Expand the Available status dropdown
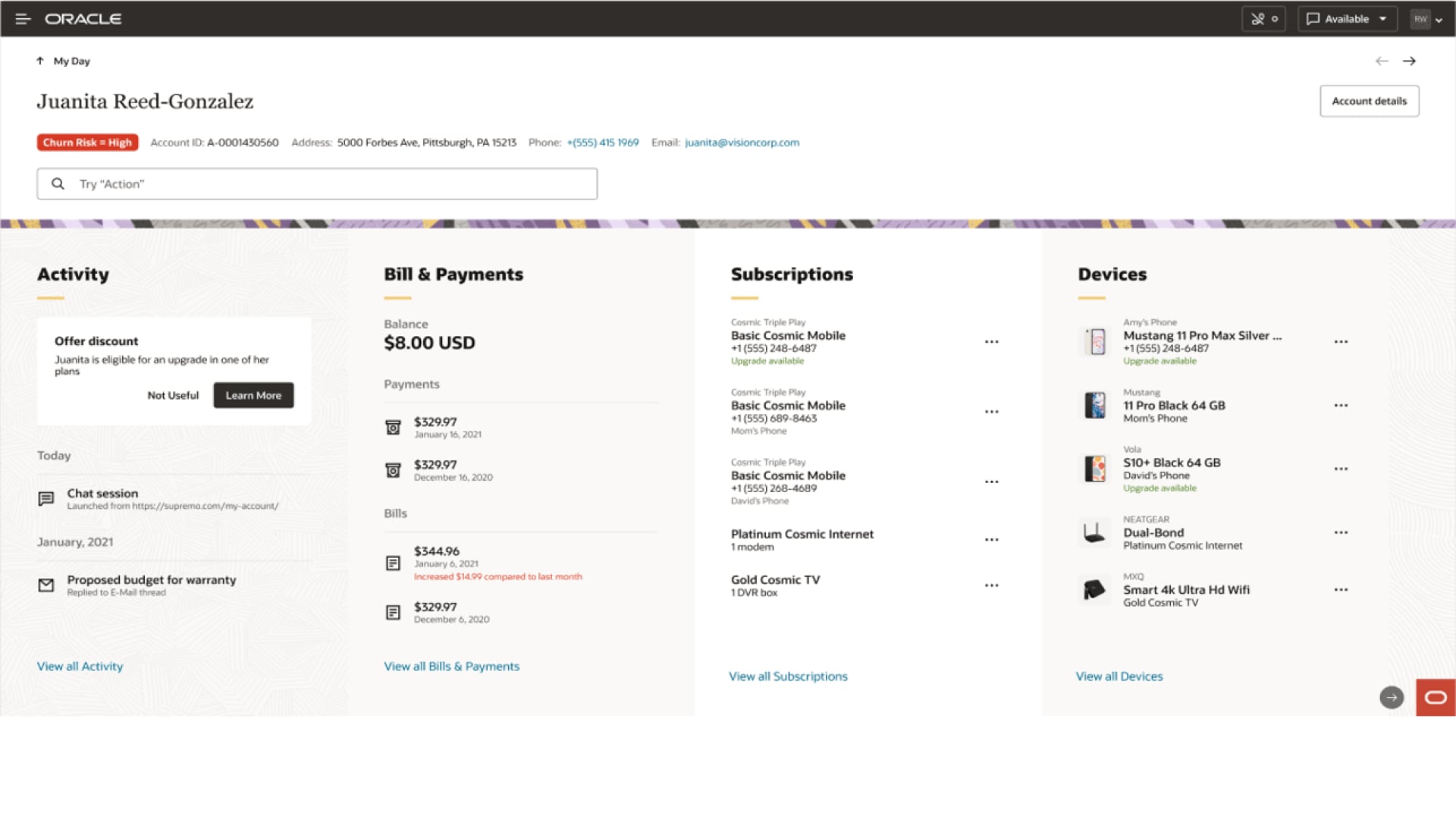Image resolution: width=1456 pixels, height=819 pixels. pos(1348,19)
